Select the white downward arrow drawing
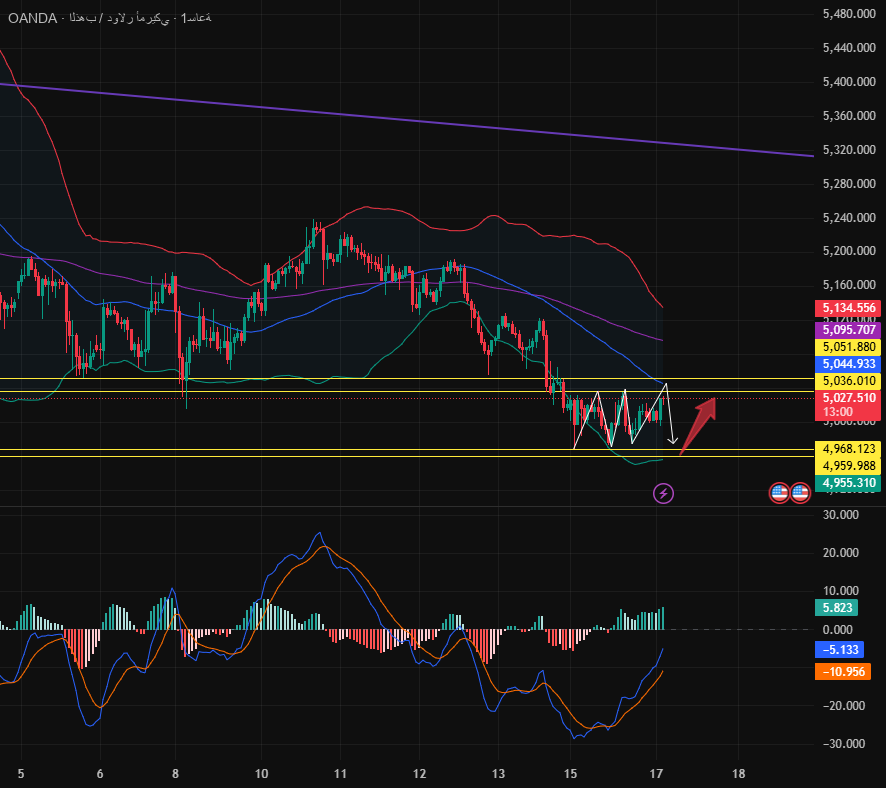The image size is (886, 788). click(x=669, y=420)
